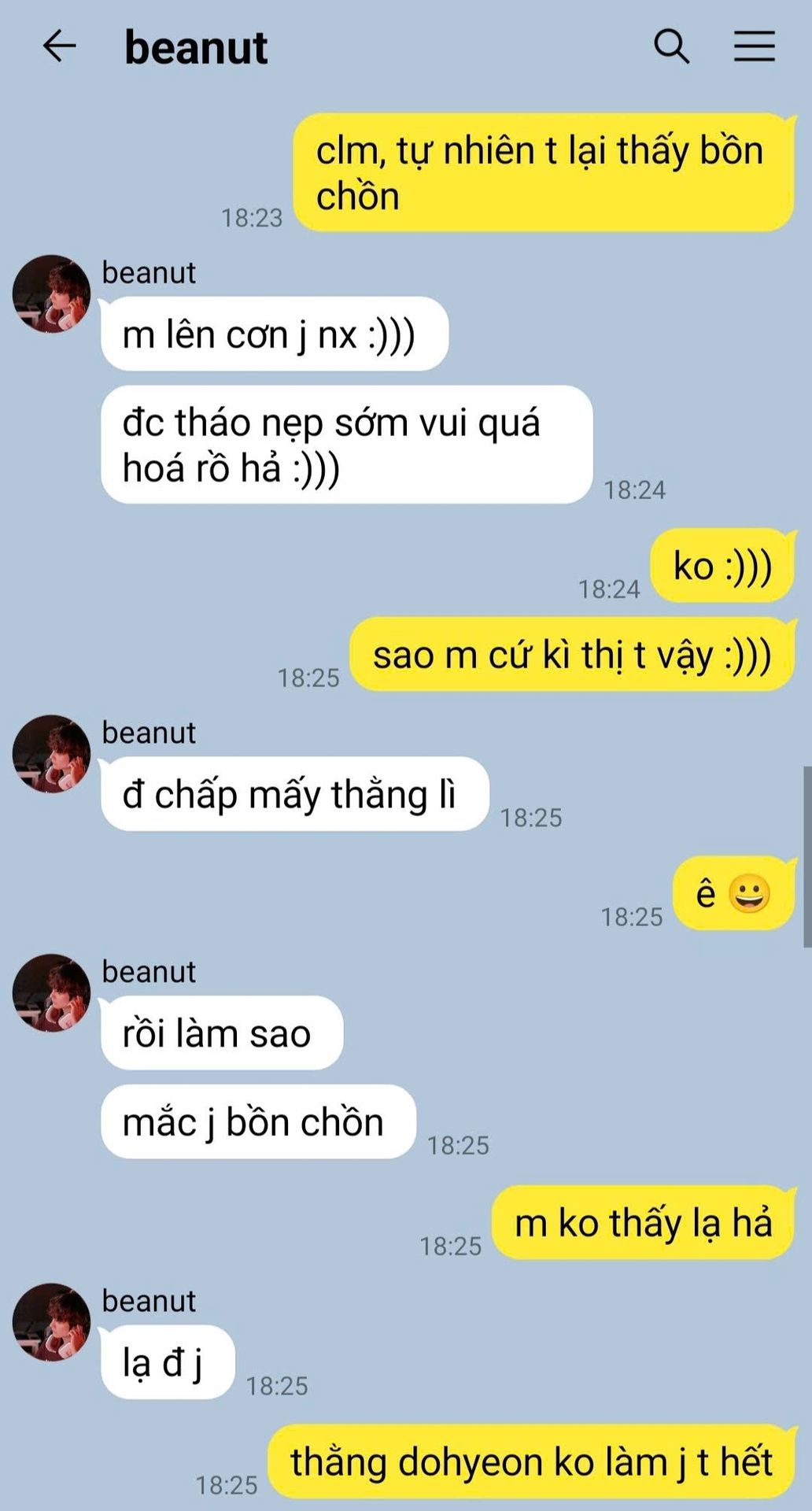Select the 'clm, tự nhiên t lại thấy bồn chồn' bubble

pyautogui.click(x=544, y=173)
